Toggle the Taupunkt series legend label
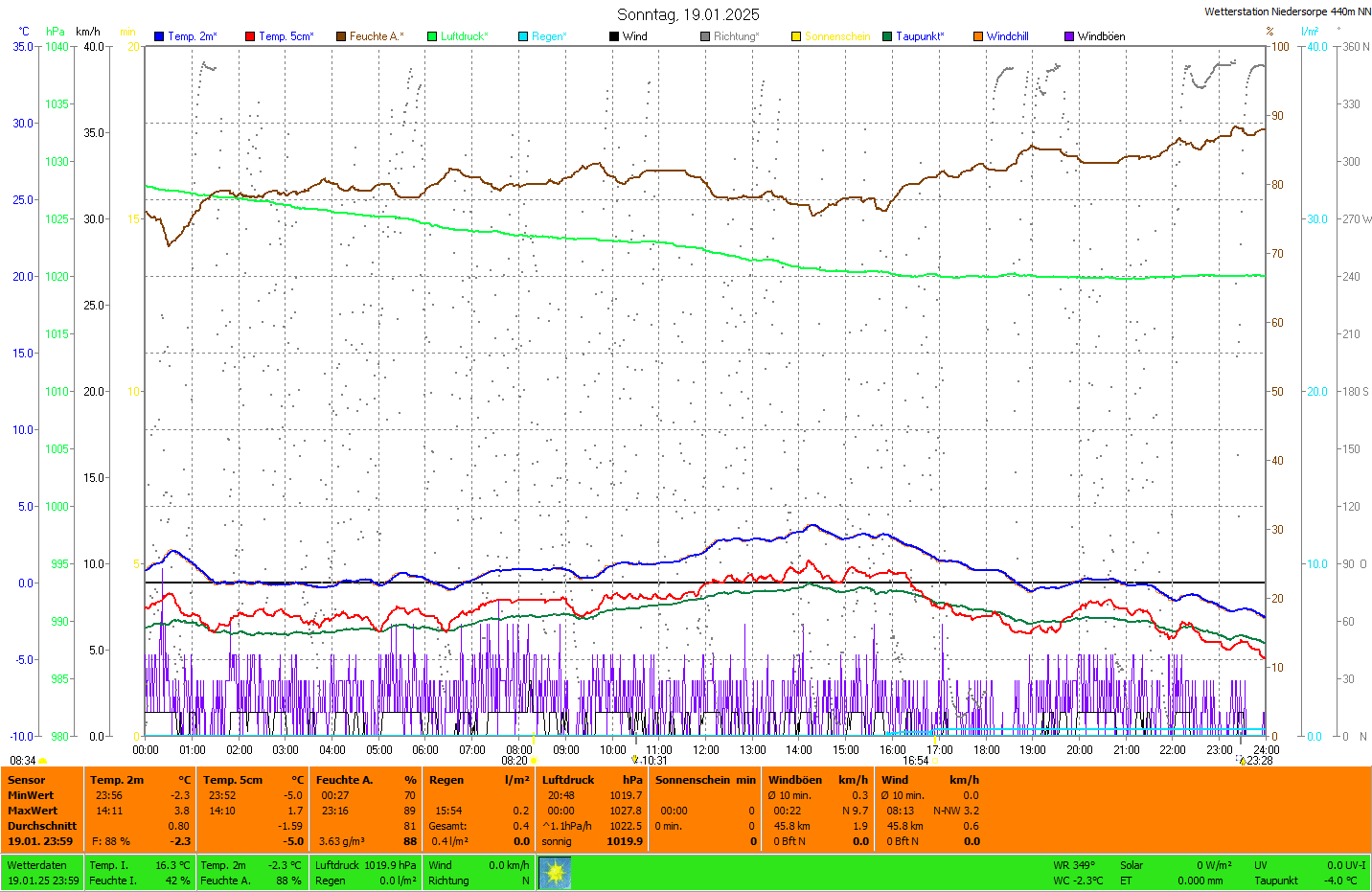The width and height of the screenshot is (1372, 892). (x=919, y=36)
